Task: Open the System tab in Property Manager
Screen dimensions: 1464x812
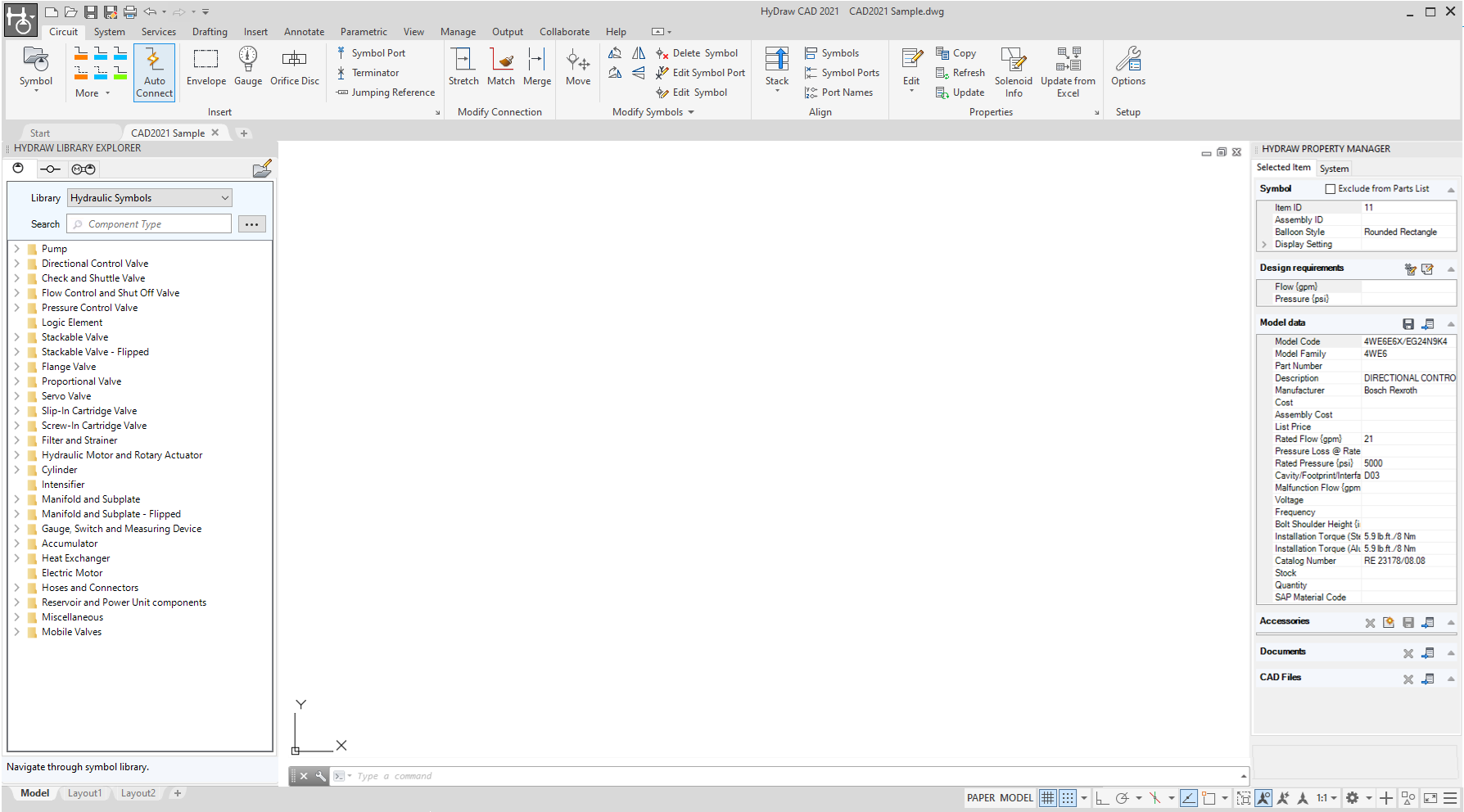Action: [x=1334, y=169]
